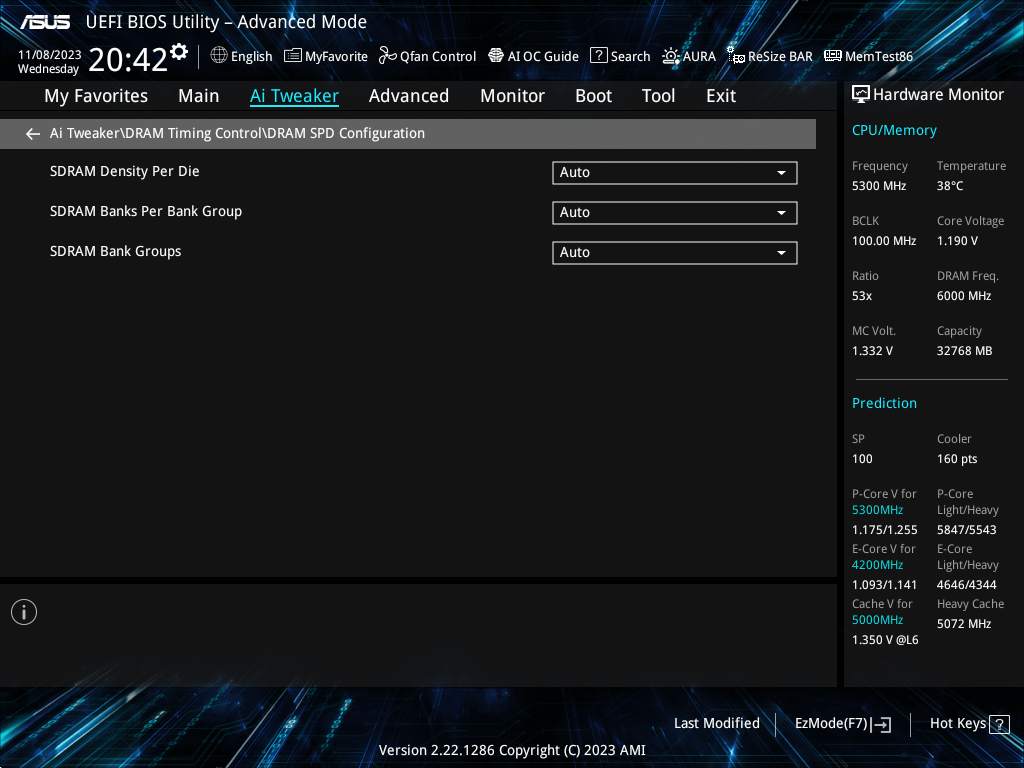Click the 1.332 V MC voltage value
The image size is (1024, 768).
[872, 351]
